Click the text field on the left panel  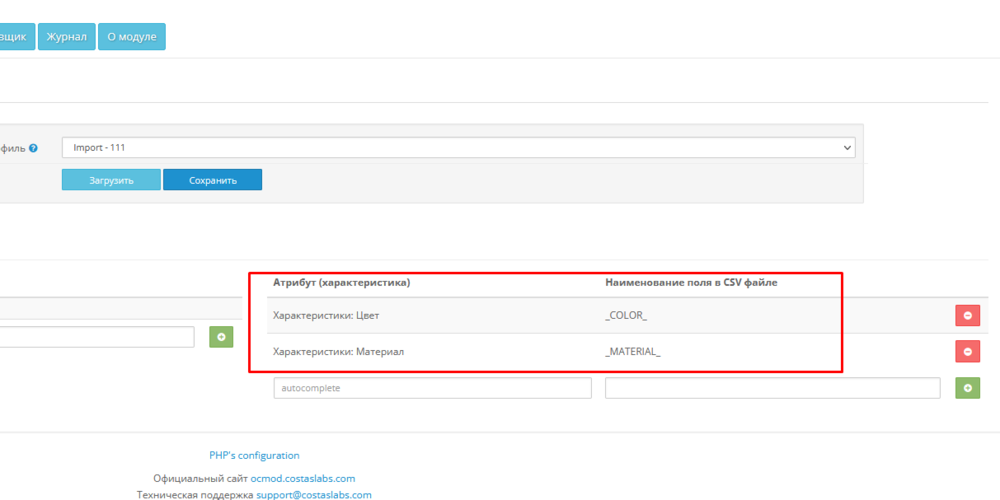click(96, 337)
